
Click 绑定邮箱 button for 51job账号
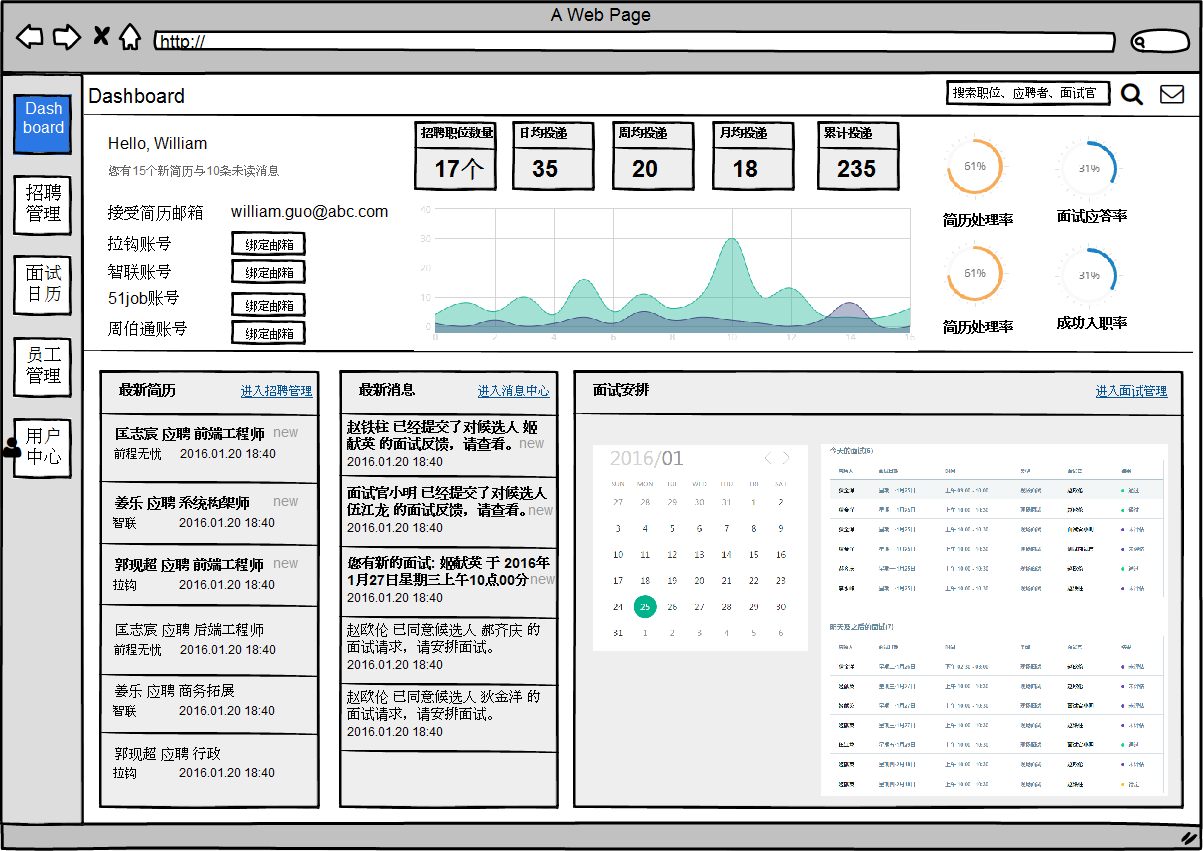coord(268,305)
